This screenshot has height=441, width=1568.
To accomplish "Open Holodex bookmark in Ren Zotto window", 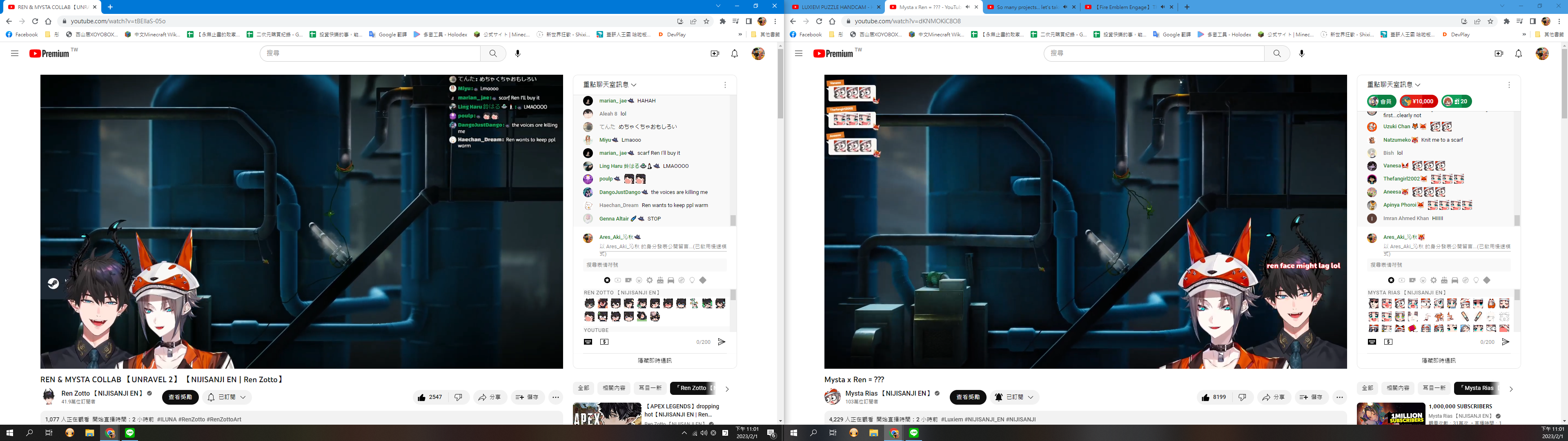I will pos(440,35).
